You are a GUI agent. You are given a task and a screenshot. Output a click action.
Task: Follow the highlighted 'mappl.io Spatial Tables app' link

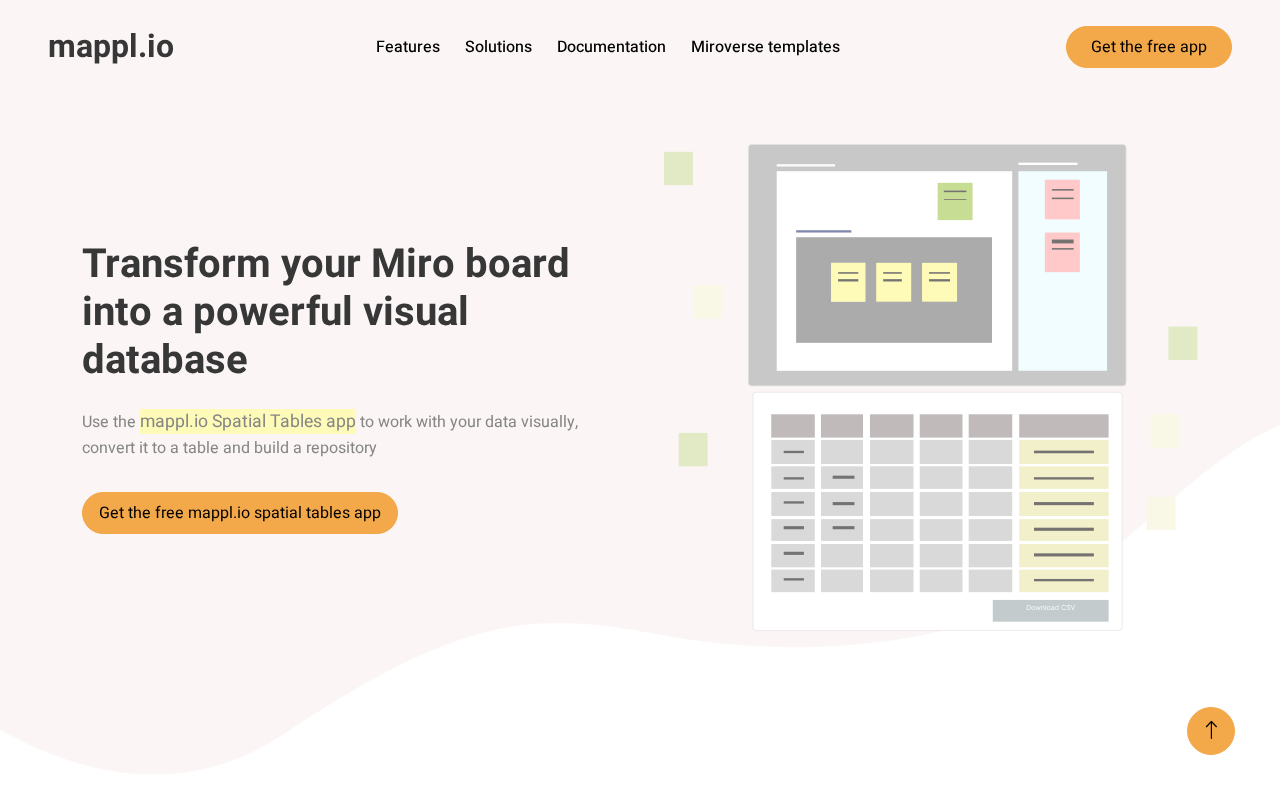click(248, 421)
